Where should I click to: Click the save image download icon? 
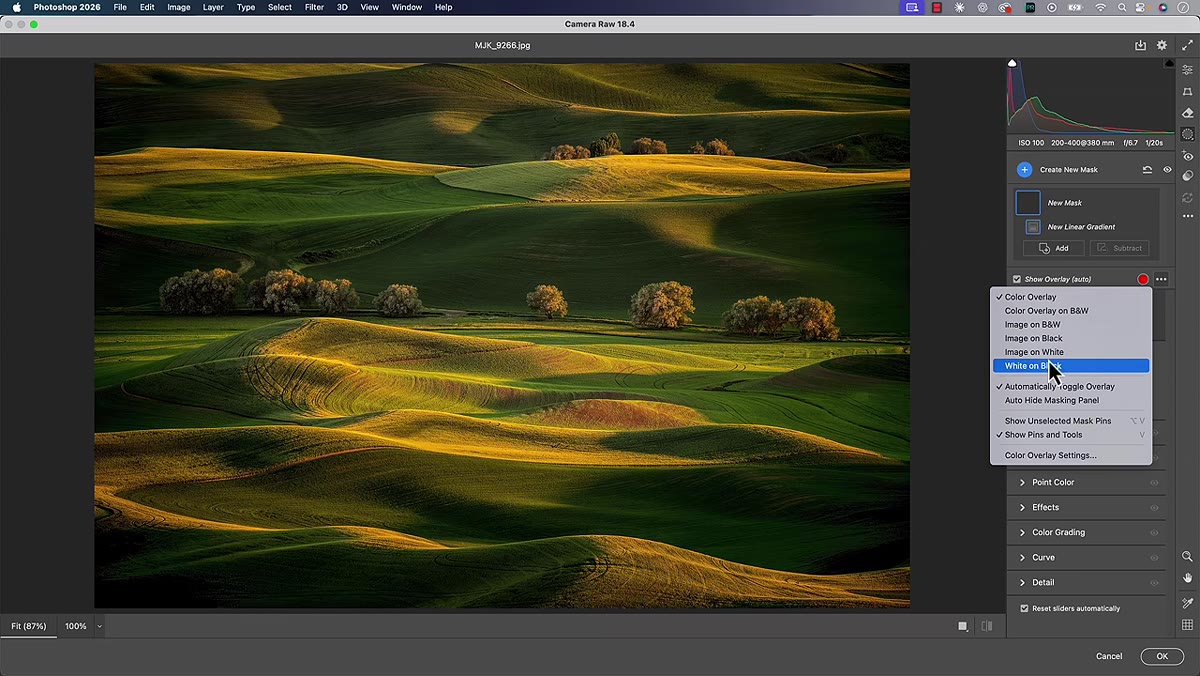pyautogui.click(x=1141, y=45)
